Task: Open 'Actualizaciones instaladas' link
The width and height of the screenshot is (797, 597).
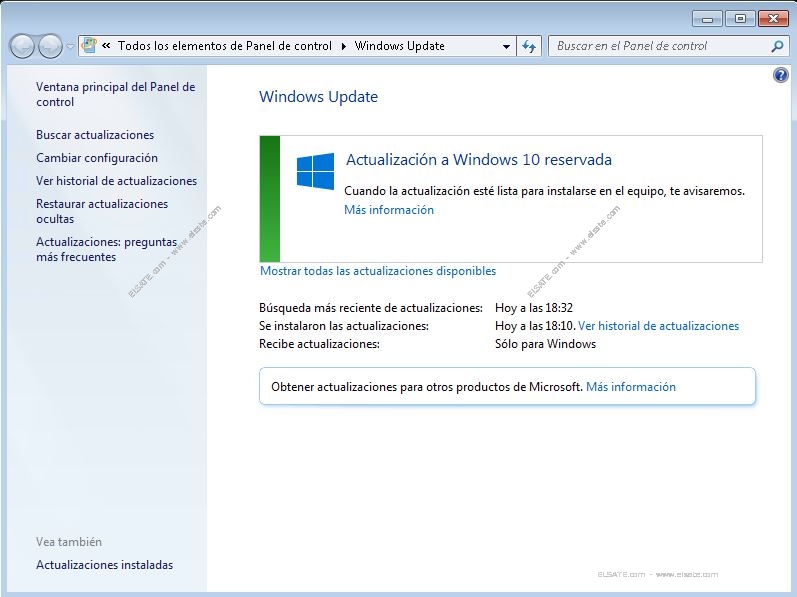Action: tap(104, 564)
